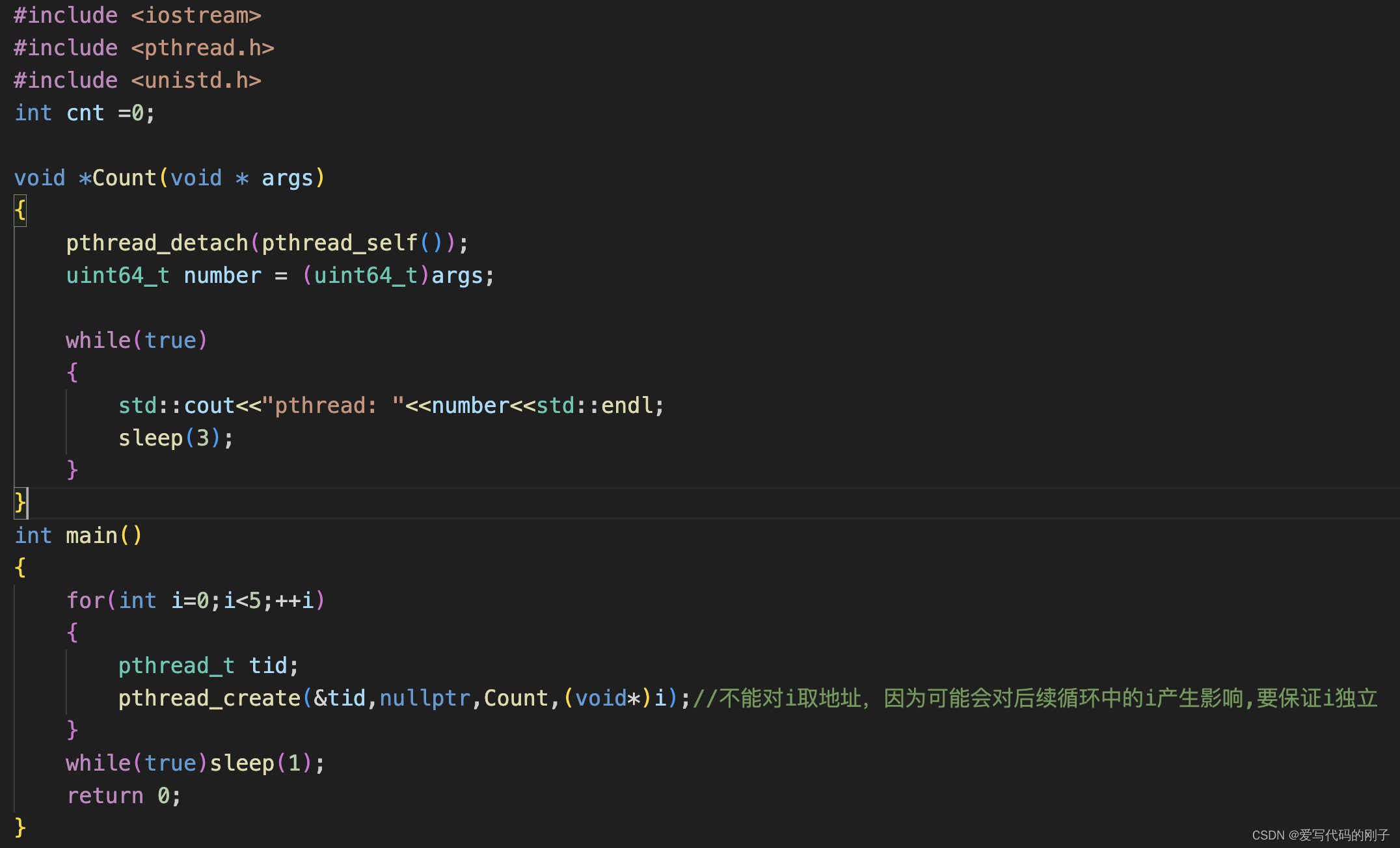This screenshot has width=1400, height=848.
Task: Click the 'number' variable declaration
Action: coord(222,276)
